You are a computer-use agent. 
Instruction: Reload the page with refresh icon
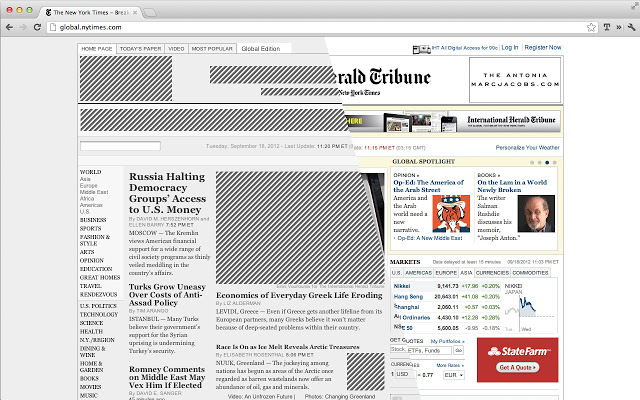[37, 27]
